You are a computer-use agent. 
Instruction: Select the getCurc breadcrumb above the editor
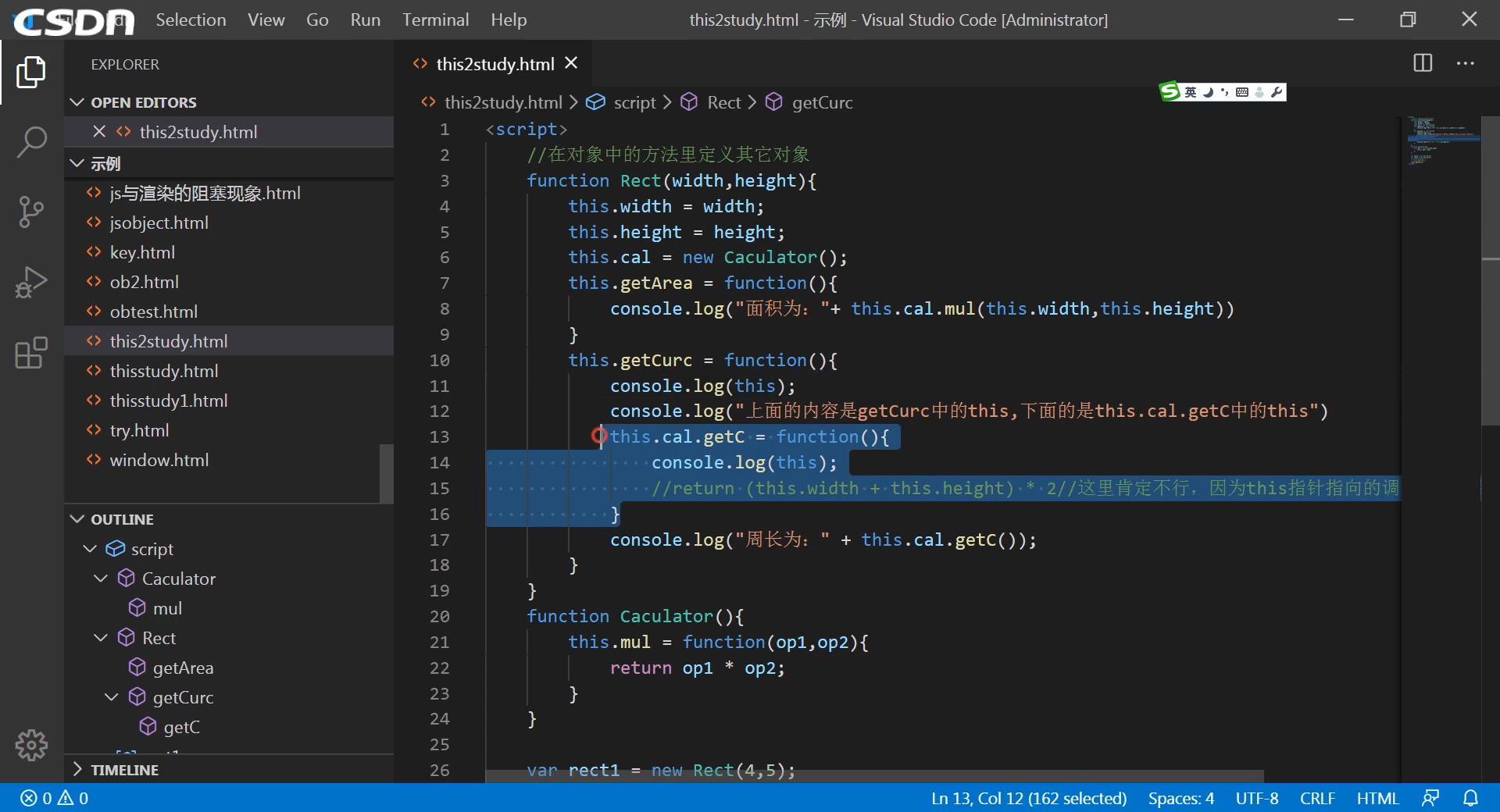point(822,102)
